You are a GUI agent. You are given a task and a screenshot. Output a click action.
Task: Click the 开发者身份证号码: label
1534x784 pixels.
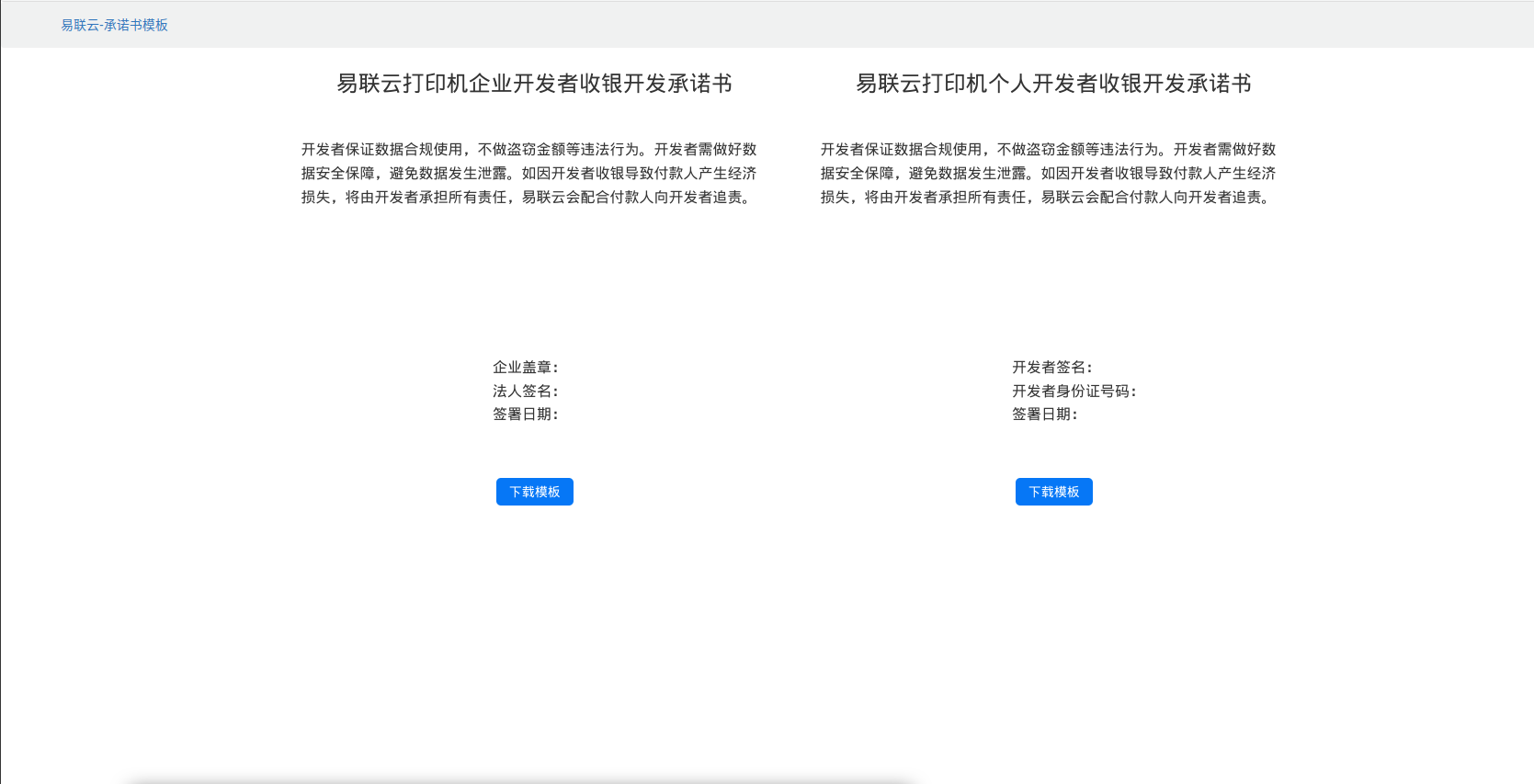coord(1074,391)
